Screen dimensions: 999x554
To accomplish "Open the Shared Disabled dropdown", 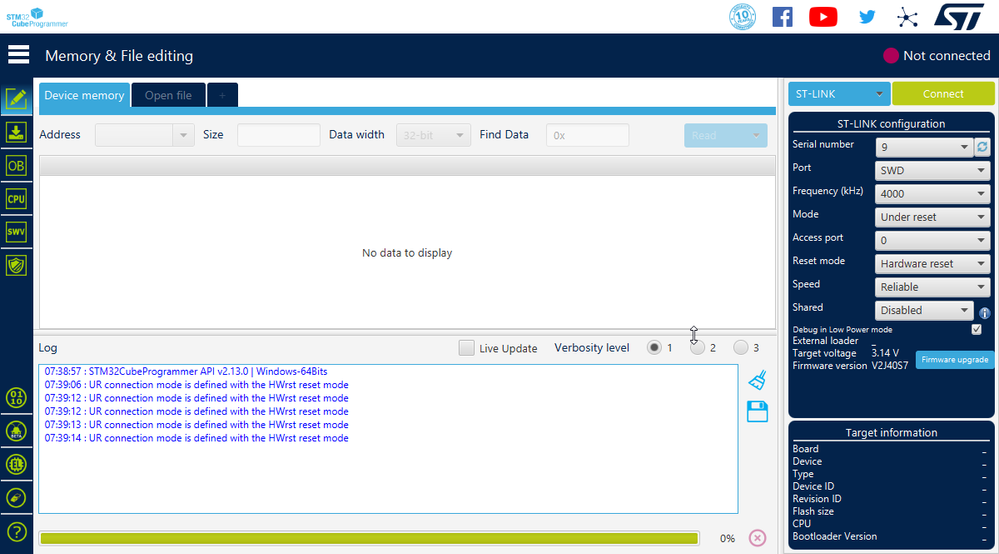I will (x=924, y=310).
